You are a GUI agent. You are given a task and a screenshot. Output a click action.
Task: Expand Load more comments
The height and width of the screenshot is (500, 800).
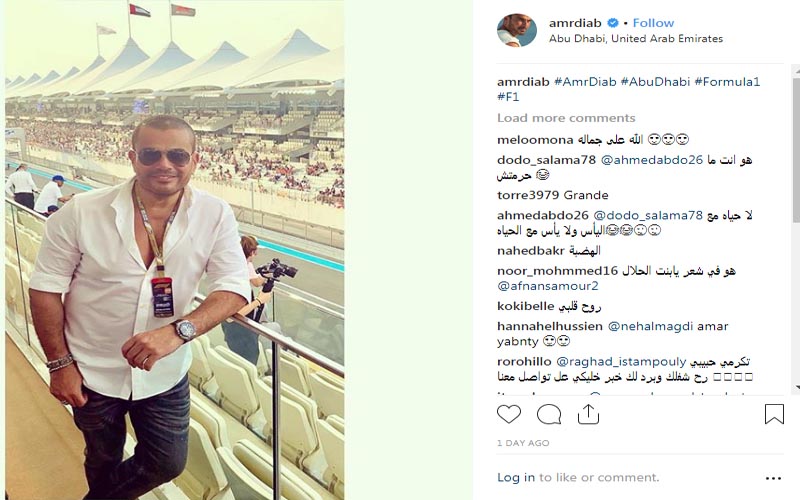(566, 118)
